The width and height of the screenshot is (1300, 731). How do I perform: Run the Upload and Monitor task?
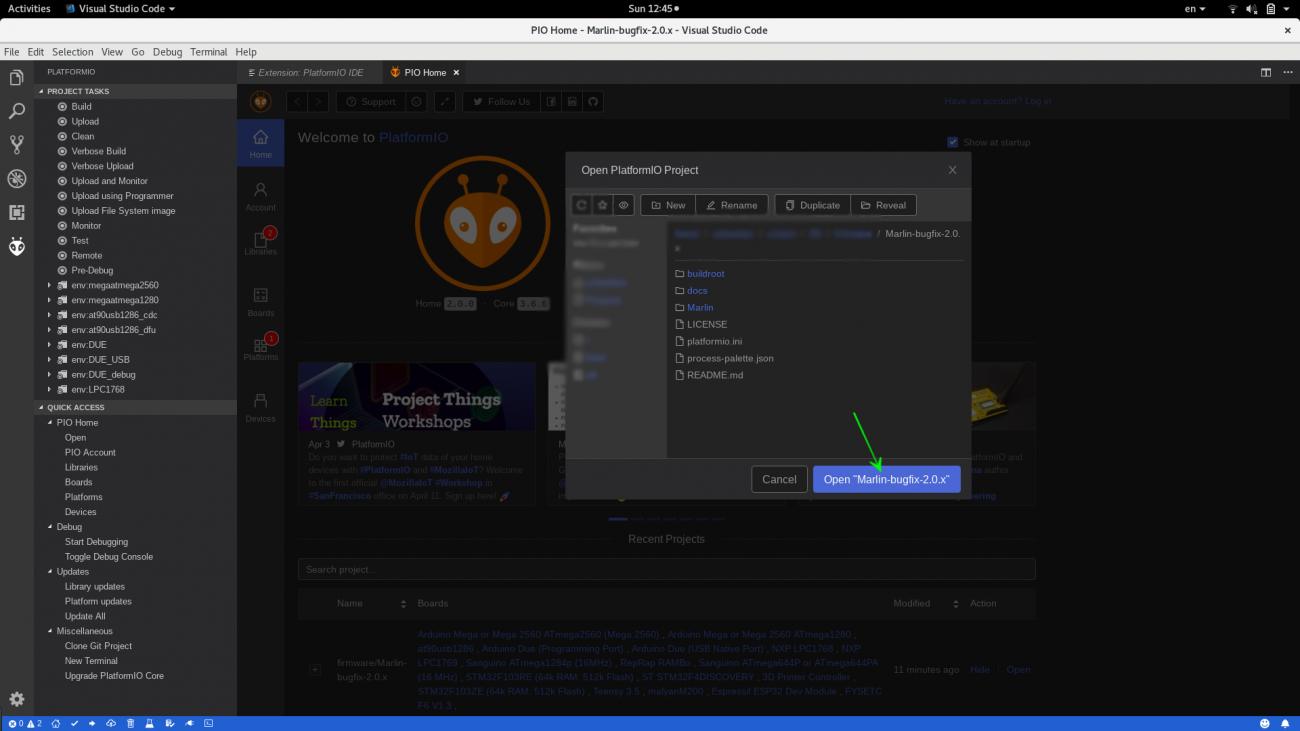click(109, 181)
